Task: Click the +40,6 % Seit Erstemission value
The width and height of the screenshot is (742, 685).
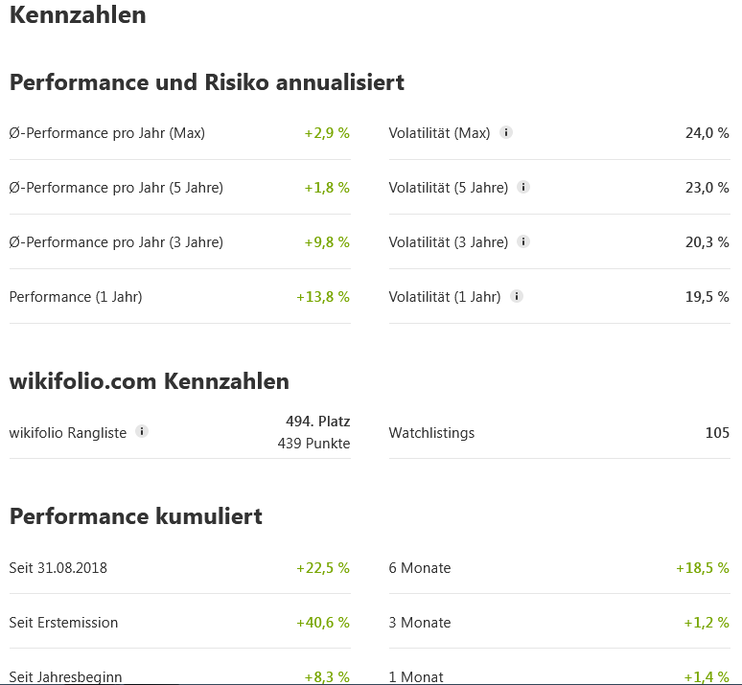Action: pos(323,623)
